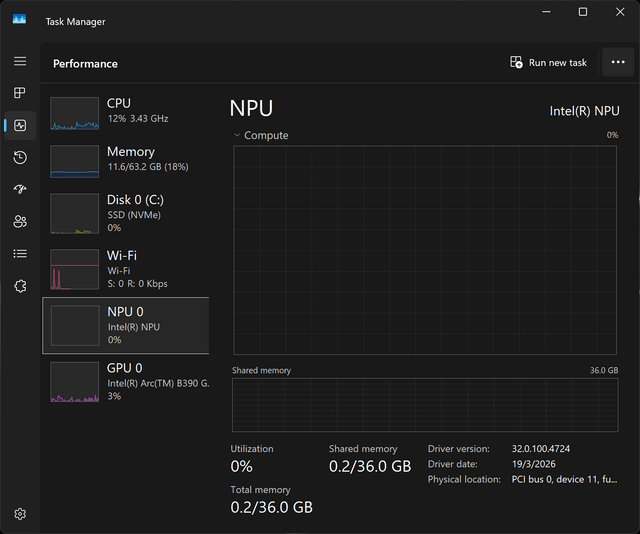Open the hamburger navigation menu
Viewport: 640px width, 534px height.
tap(20, 61)
